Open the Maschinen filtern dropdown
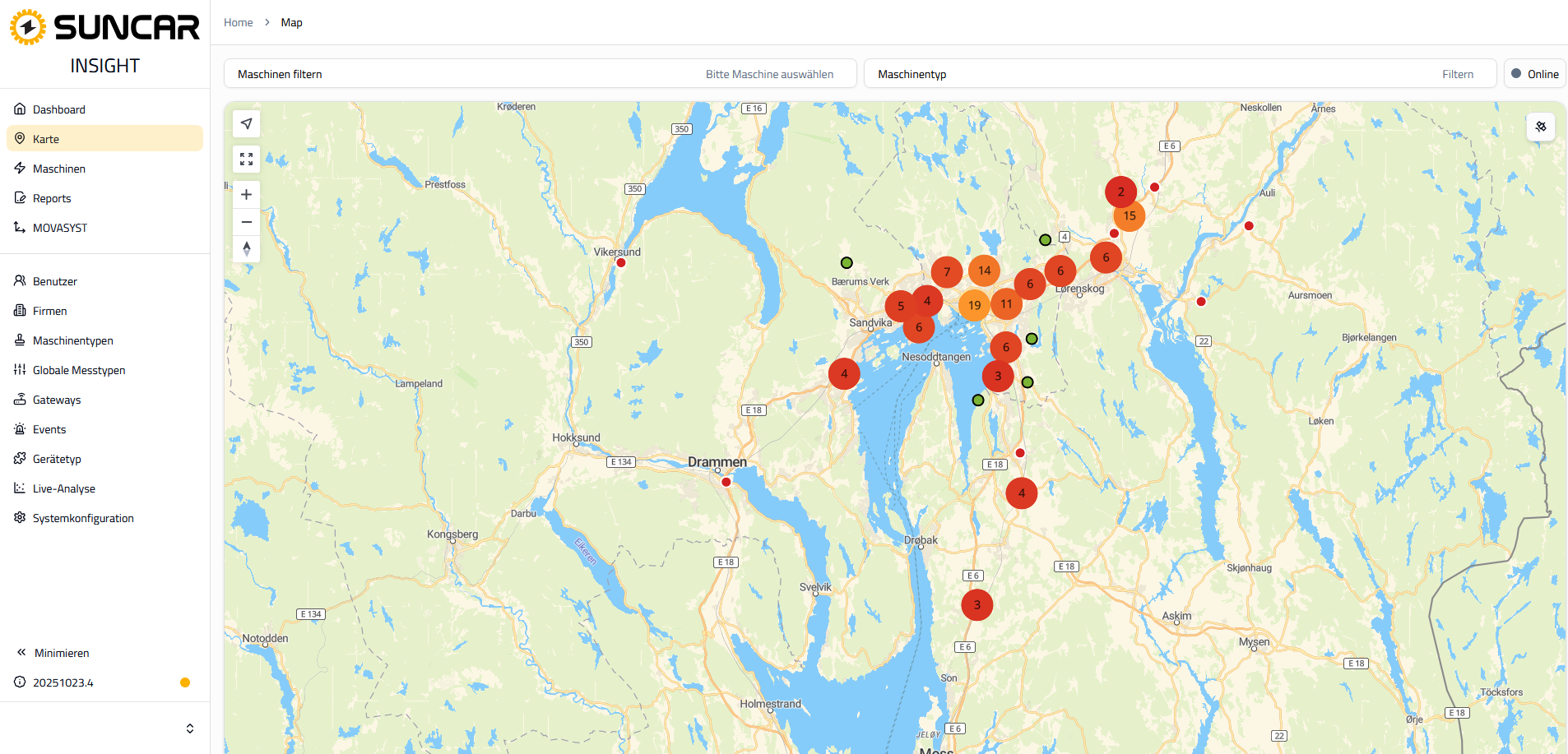This screenshot has width=1568, height=754. (x=540, y=74)
